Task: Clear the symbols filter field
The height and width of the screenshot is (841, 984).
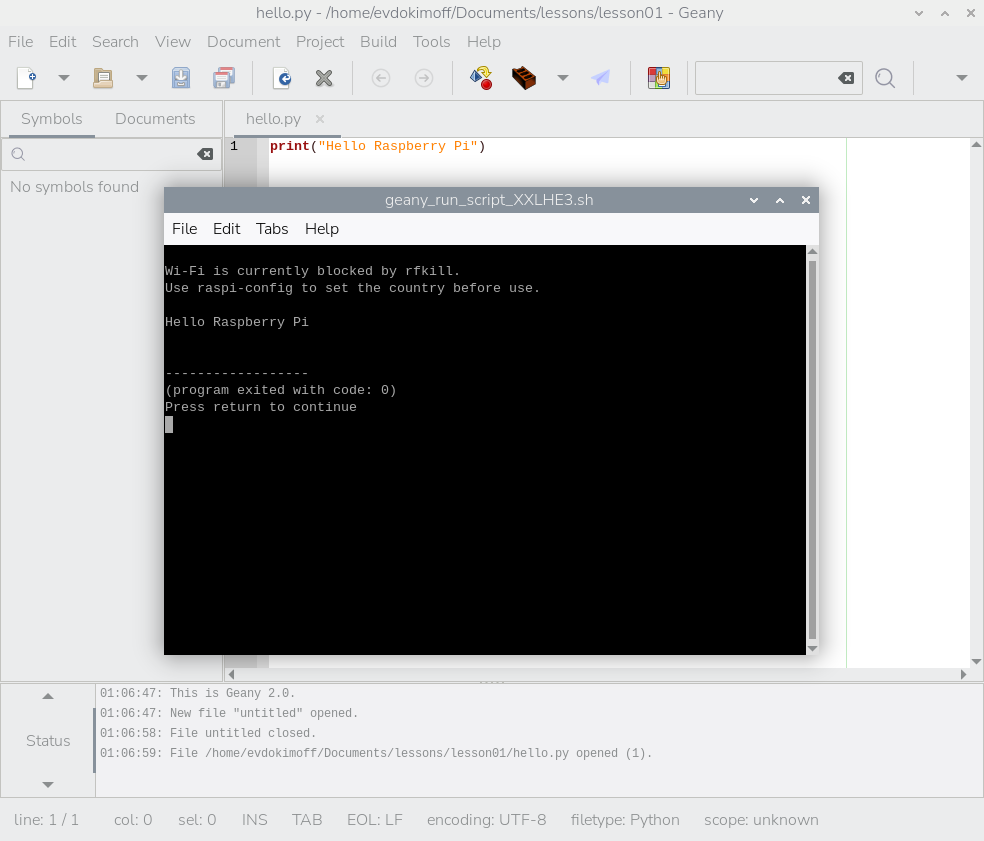Action: click(205, 154)
